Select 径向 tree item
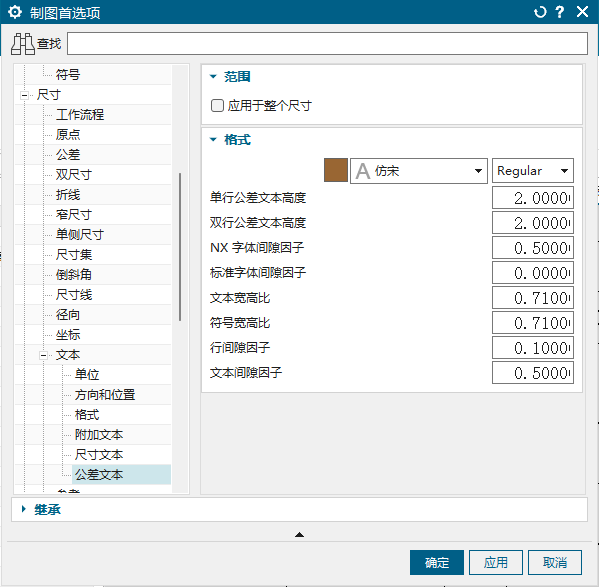599x587 pixels. coord(68,315)
